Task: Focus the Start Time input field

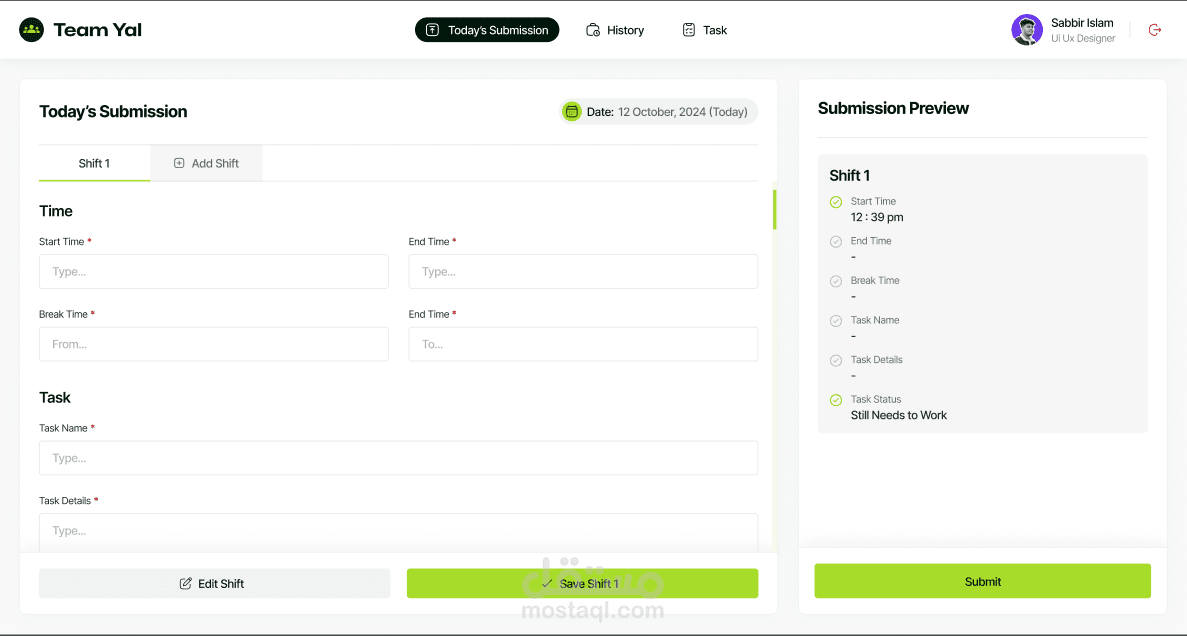Action: (213, 271)
